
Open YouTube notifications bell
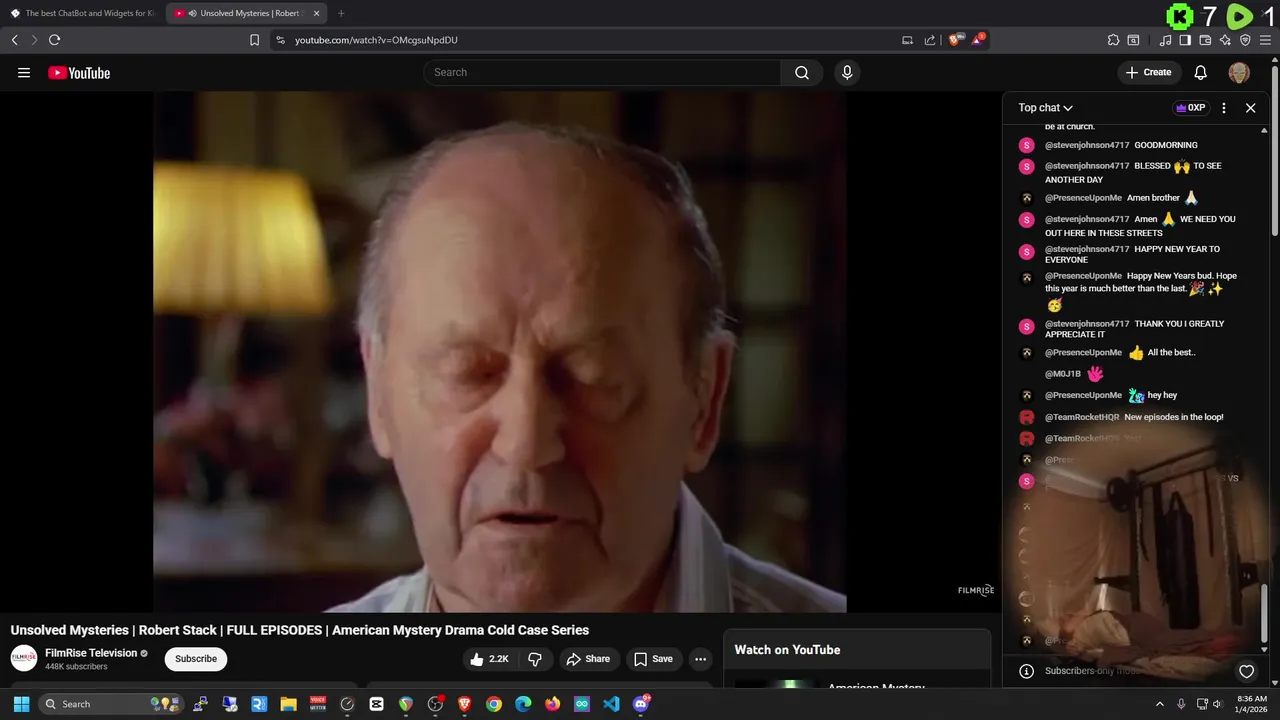coord(1201,72)
